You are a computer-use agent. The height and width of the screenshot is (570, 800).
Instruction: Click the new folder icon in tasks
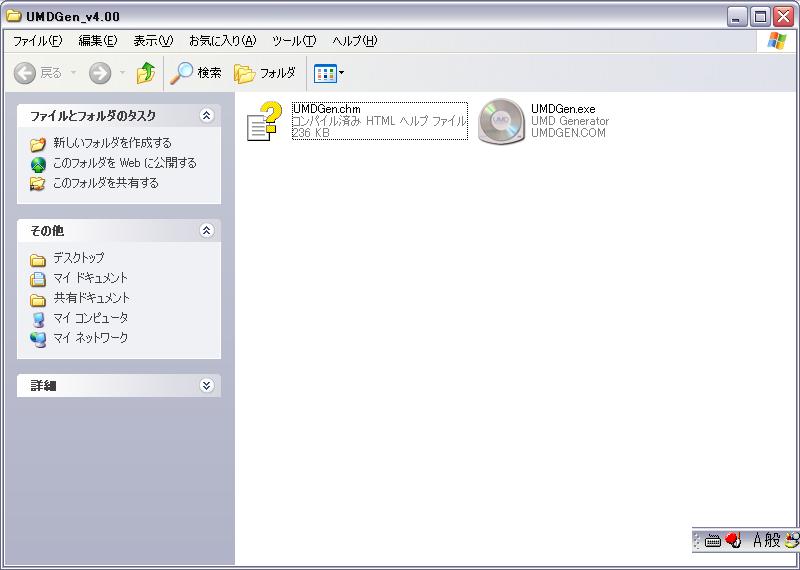[x=38, y=144]
